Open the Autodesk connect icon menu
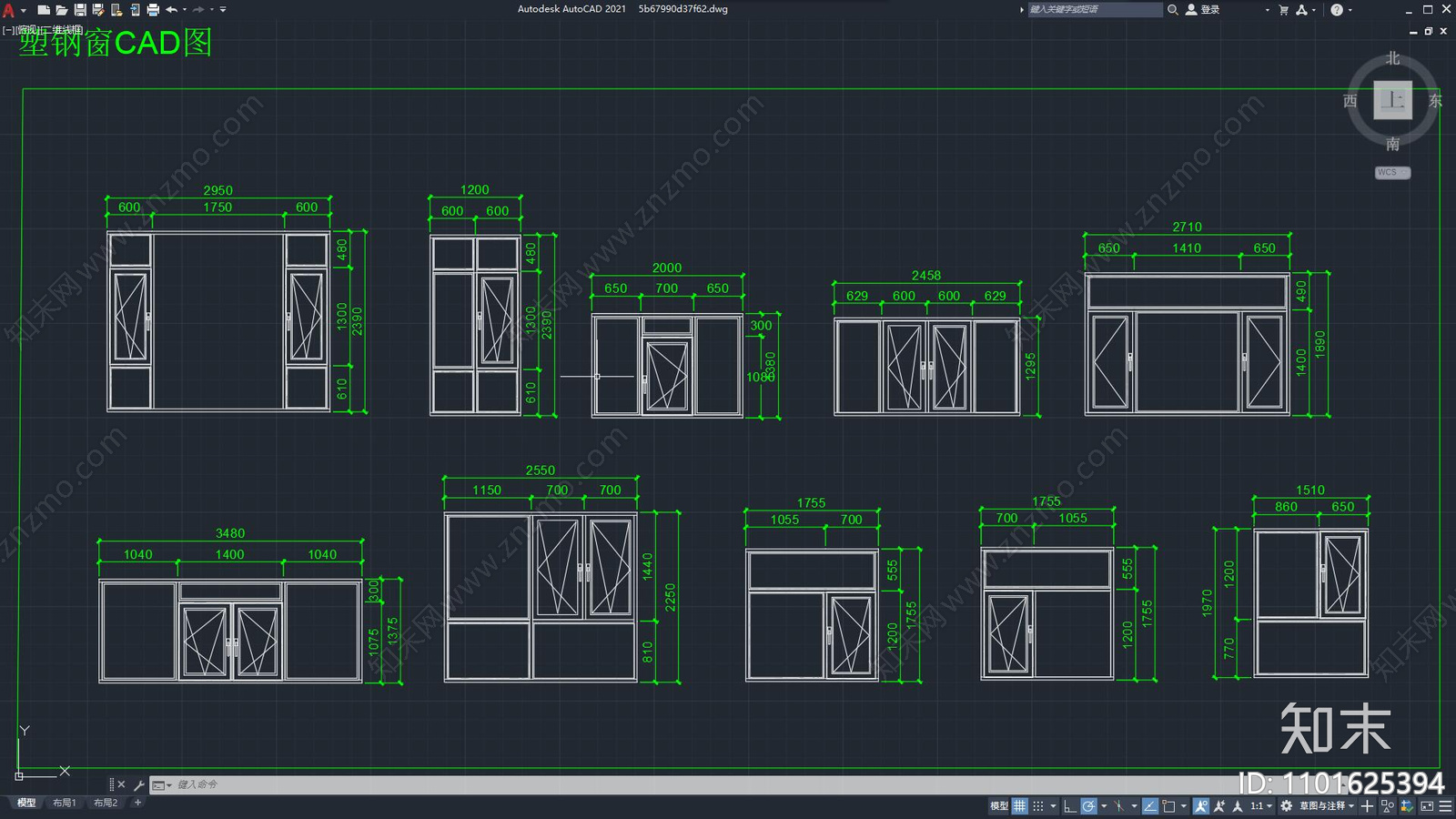1456x819 pixels. pyautogui.click(x=1301, y=10)
